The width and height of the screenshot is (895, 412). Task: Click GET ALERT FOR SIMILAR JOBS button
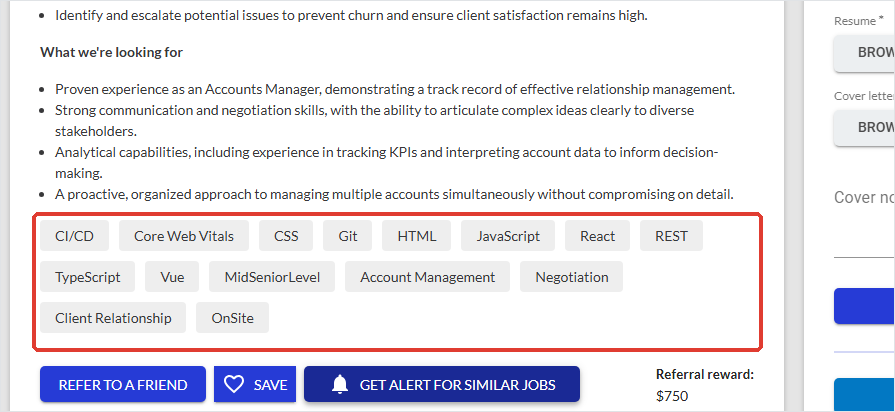442,385
